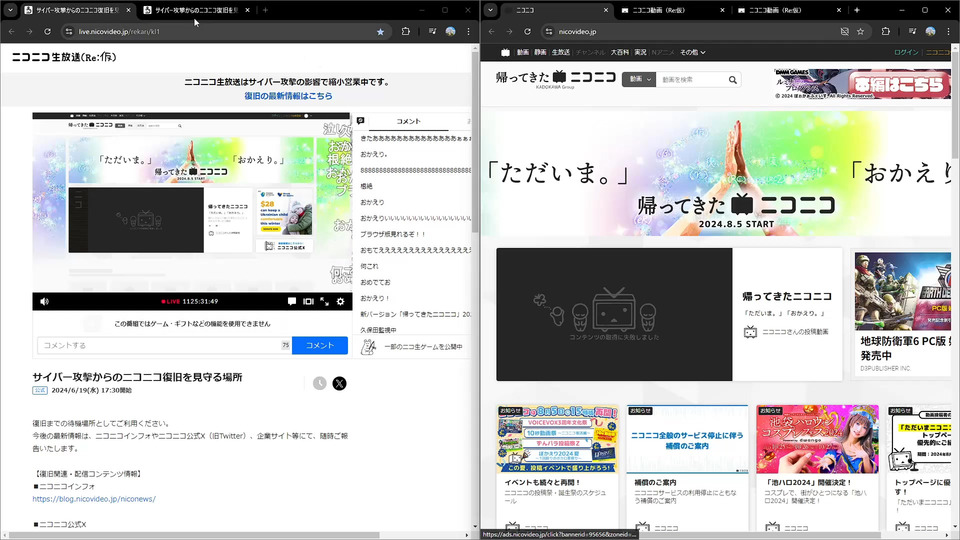Open 大百科 in the niconico navigation bar
Viewport: 960px width, 540px height.
619,52
